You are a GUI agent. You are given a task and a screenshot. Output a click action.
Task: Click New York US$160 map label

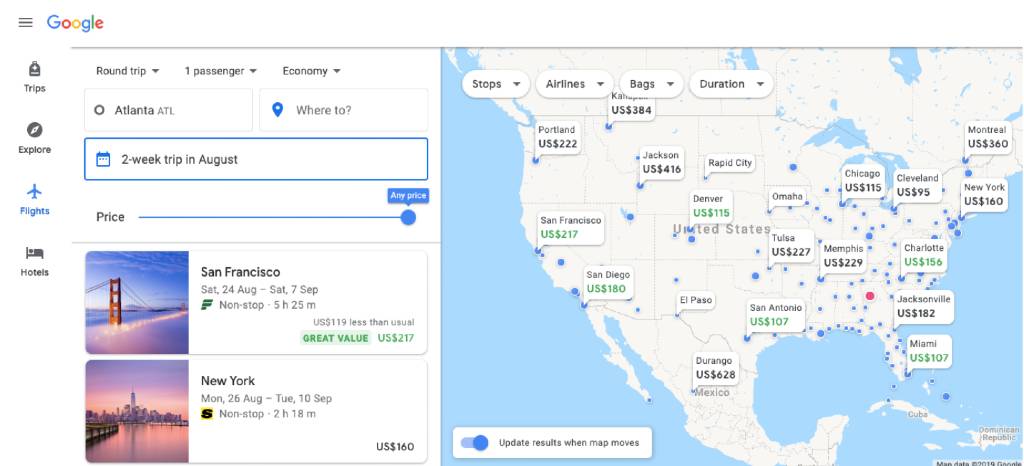pyautogui.click(x=984, y=194)
